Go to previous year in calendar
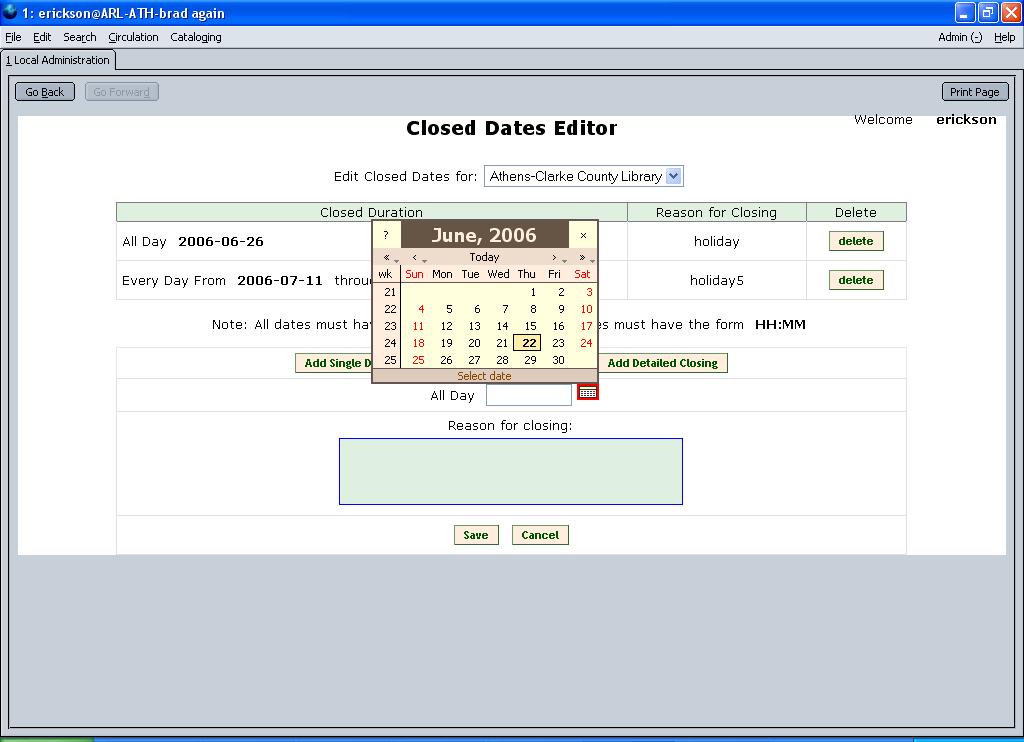 (387, 258)
